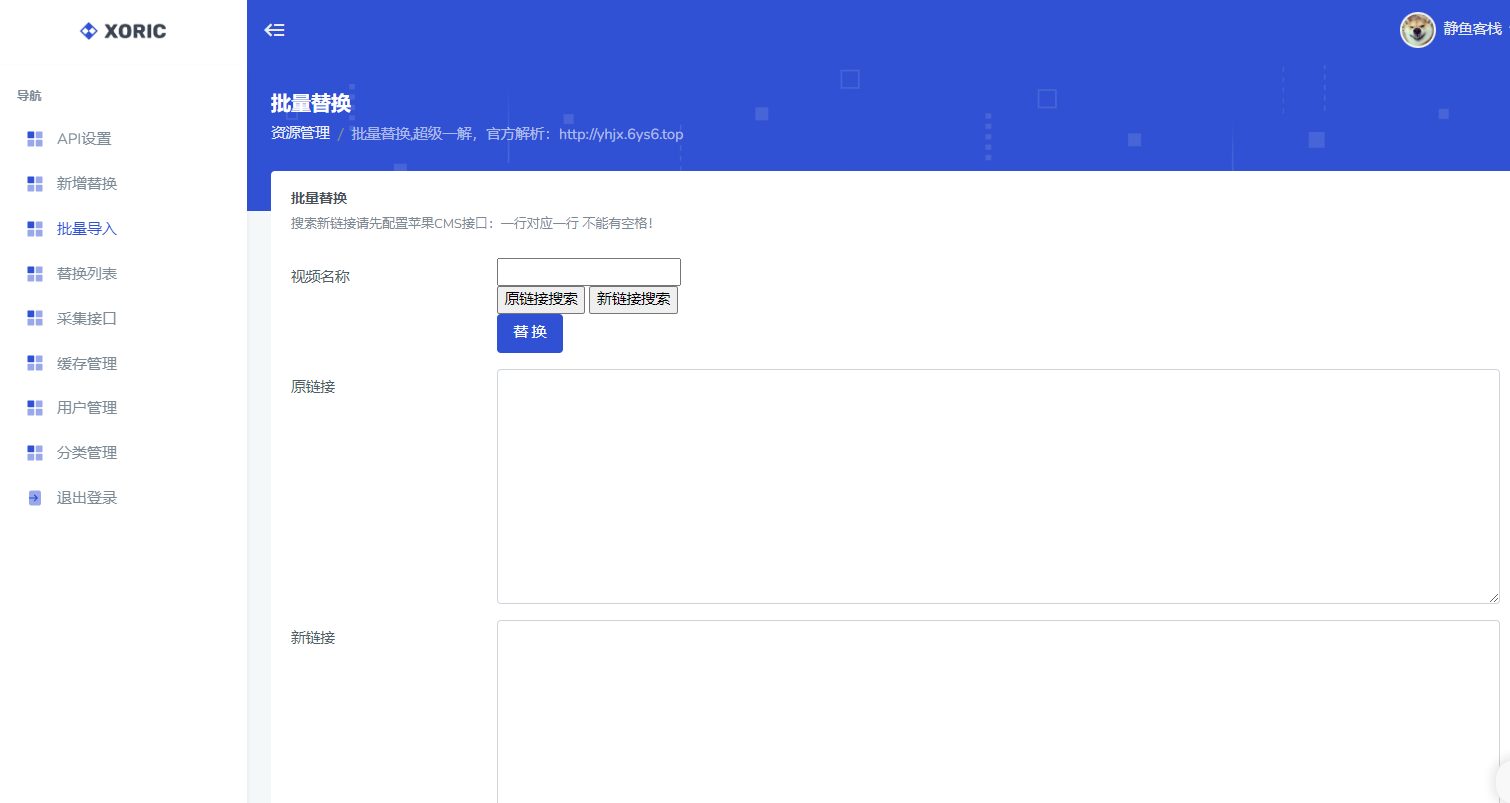Collapse sidebar with the arrow menu icon
Screen dimensions: 1510x803
274,30
